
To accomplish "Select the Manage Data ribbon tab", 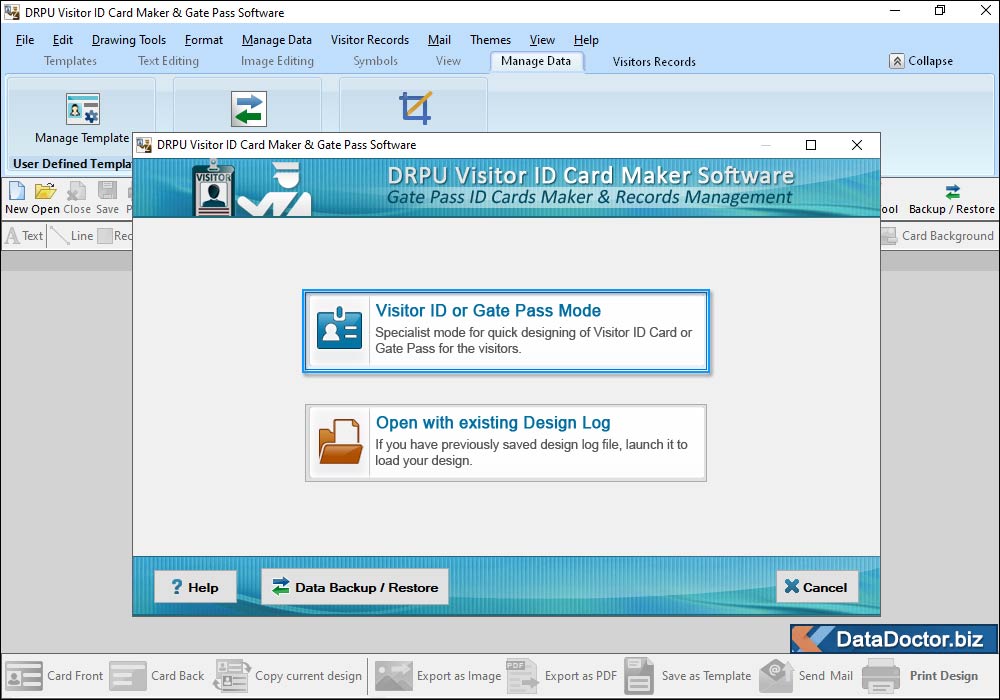I will pyautogui.click(x=536, y=61).
